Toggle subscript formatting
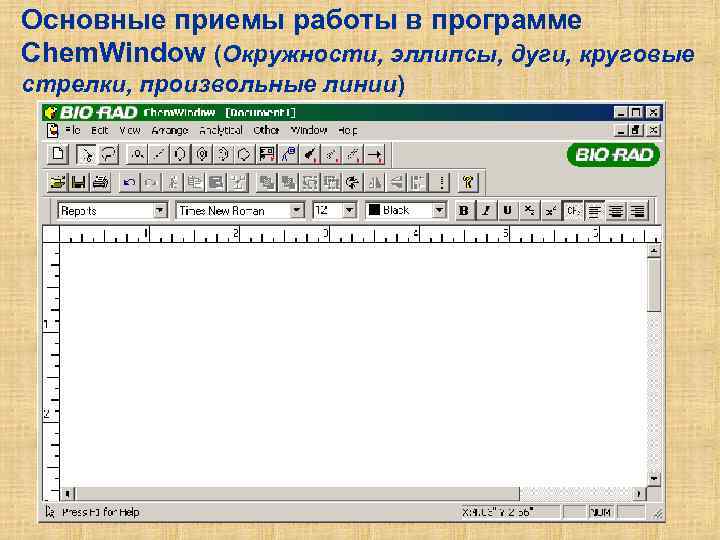The height and width of the screenshot is (540, 720). point(529,211)
